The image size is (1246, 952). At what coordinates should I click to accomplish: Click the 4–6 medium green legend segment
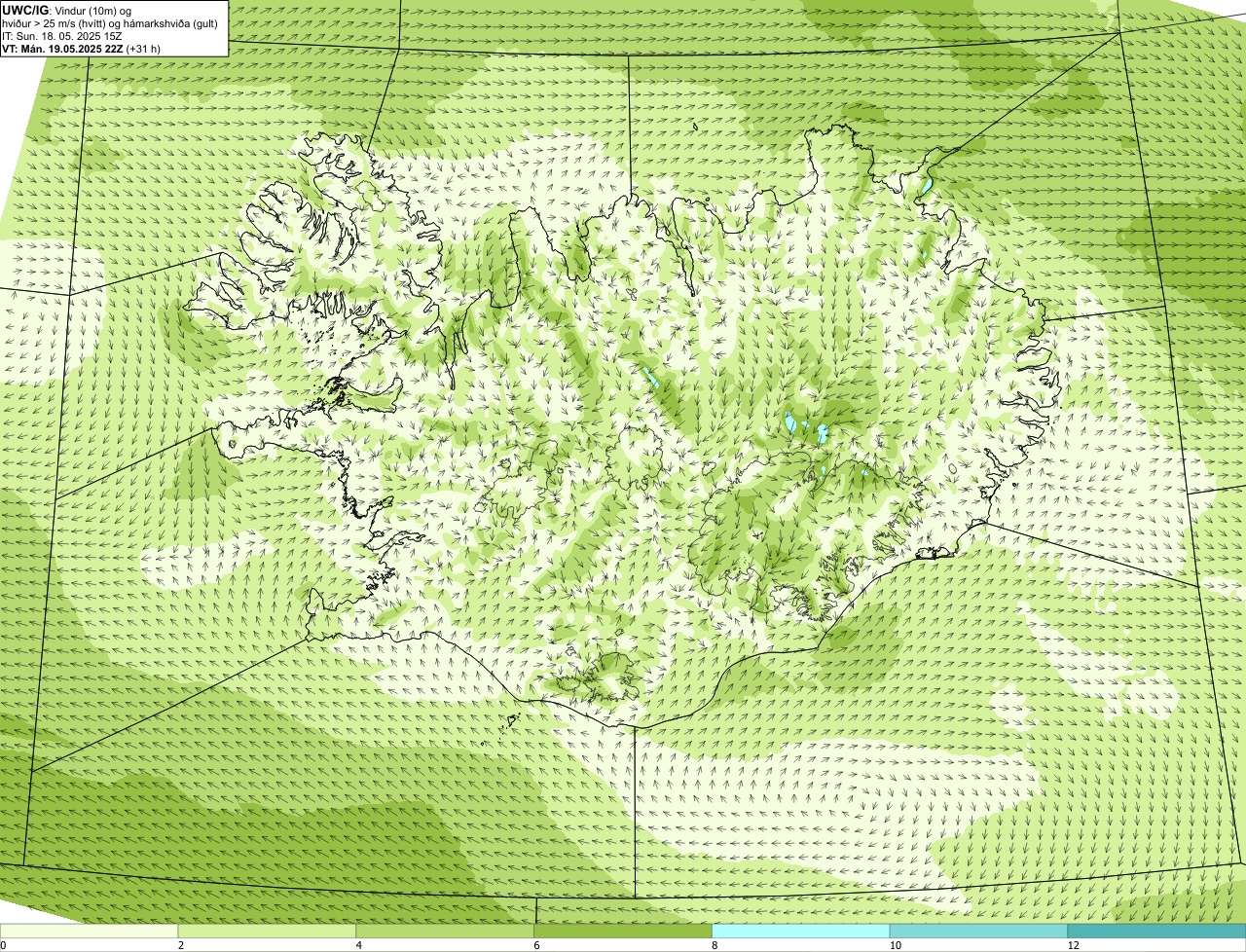tap(446, 931)
